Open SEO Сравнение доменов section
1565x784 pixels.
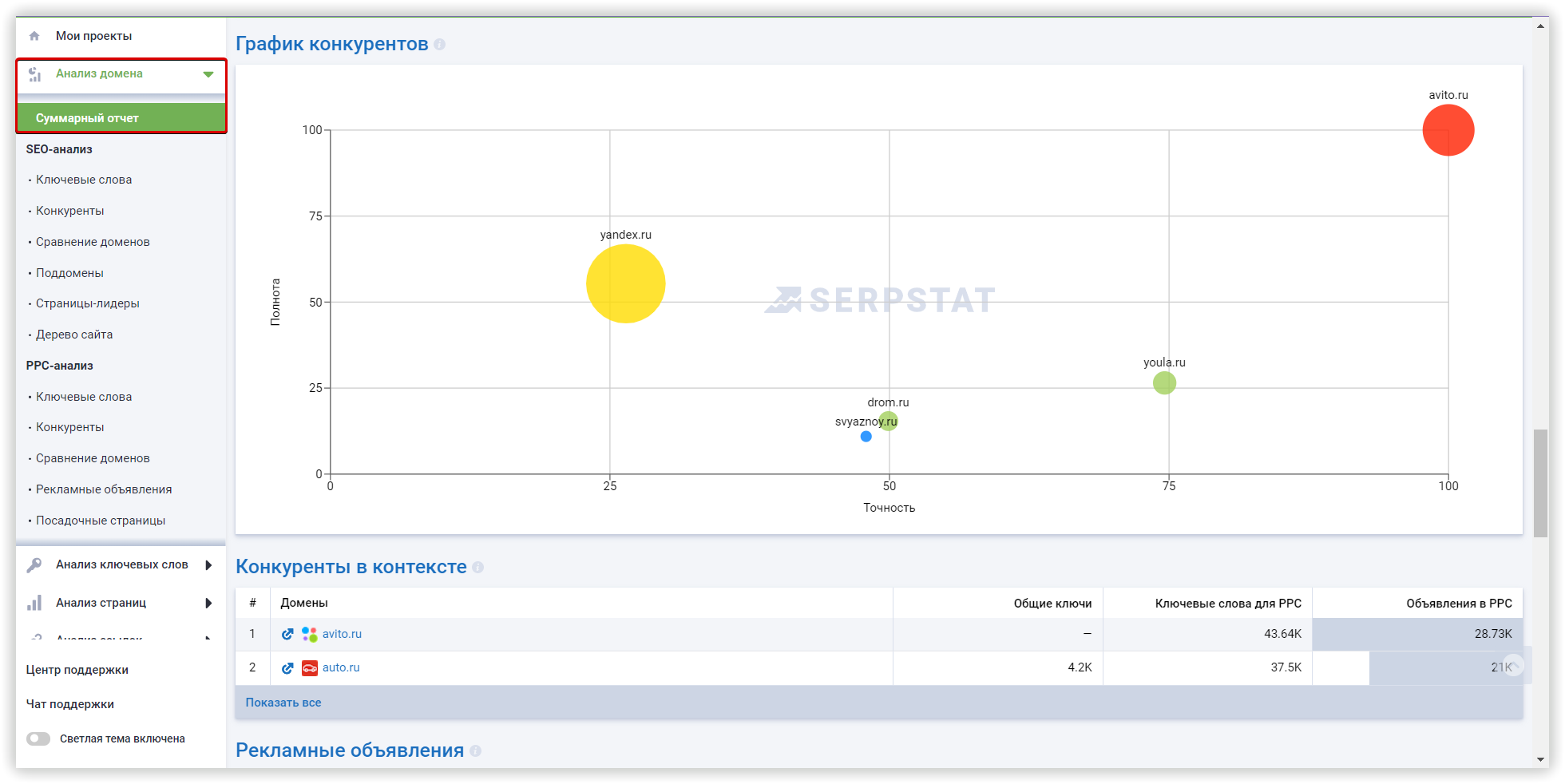(x=93, y=242)
